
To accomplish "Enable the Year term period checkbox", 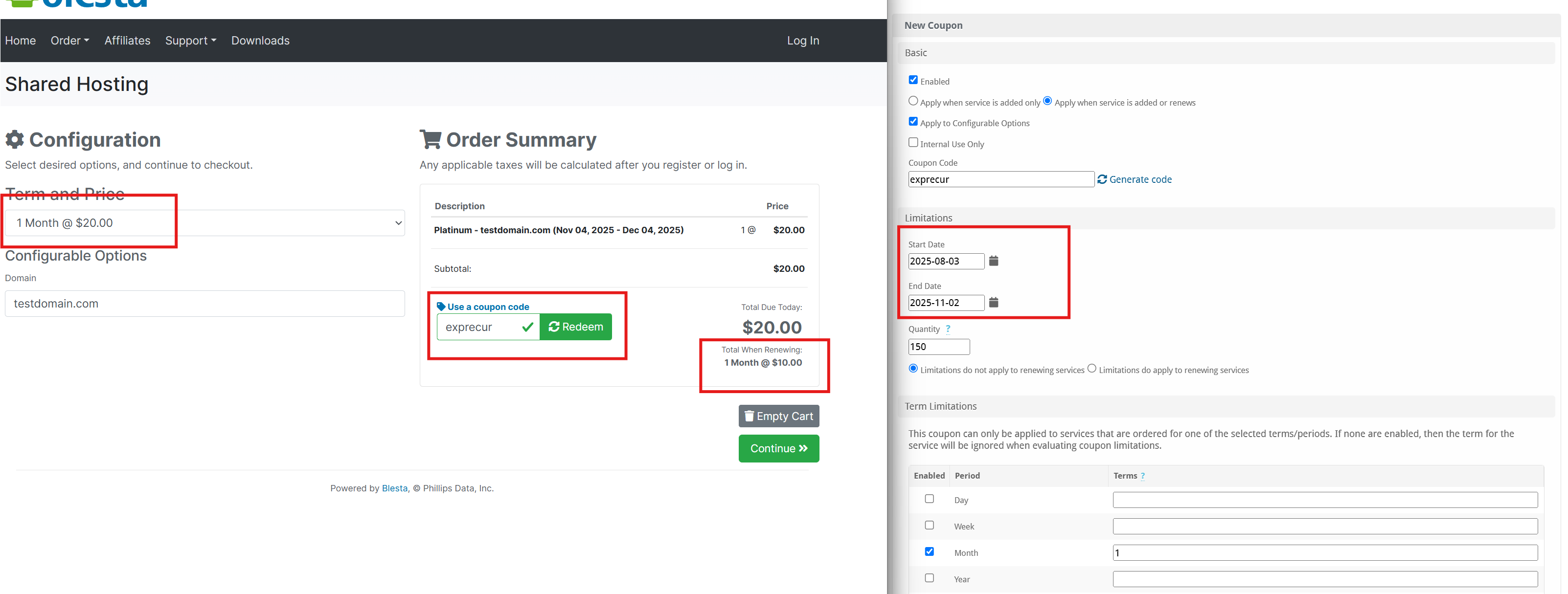I will pyautogui.click(x=929, y=577).
